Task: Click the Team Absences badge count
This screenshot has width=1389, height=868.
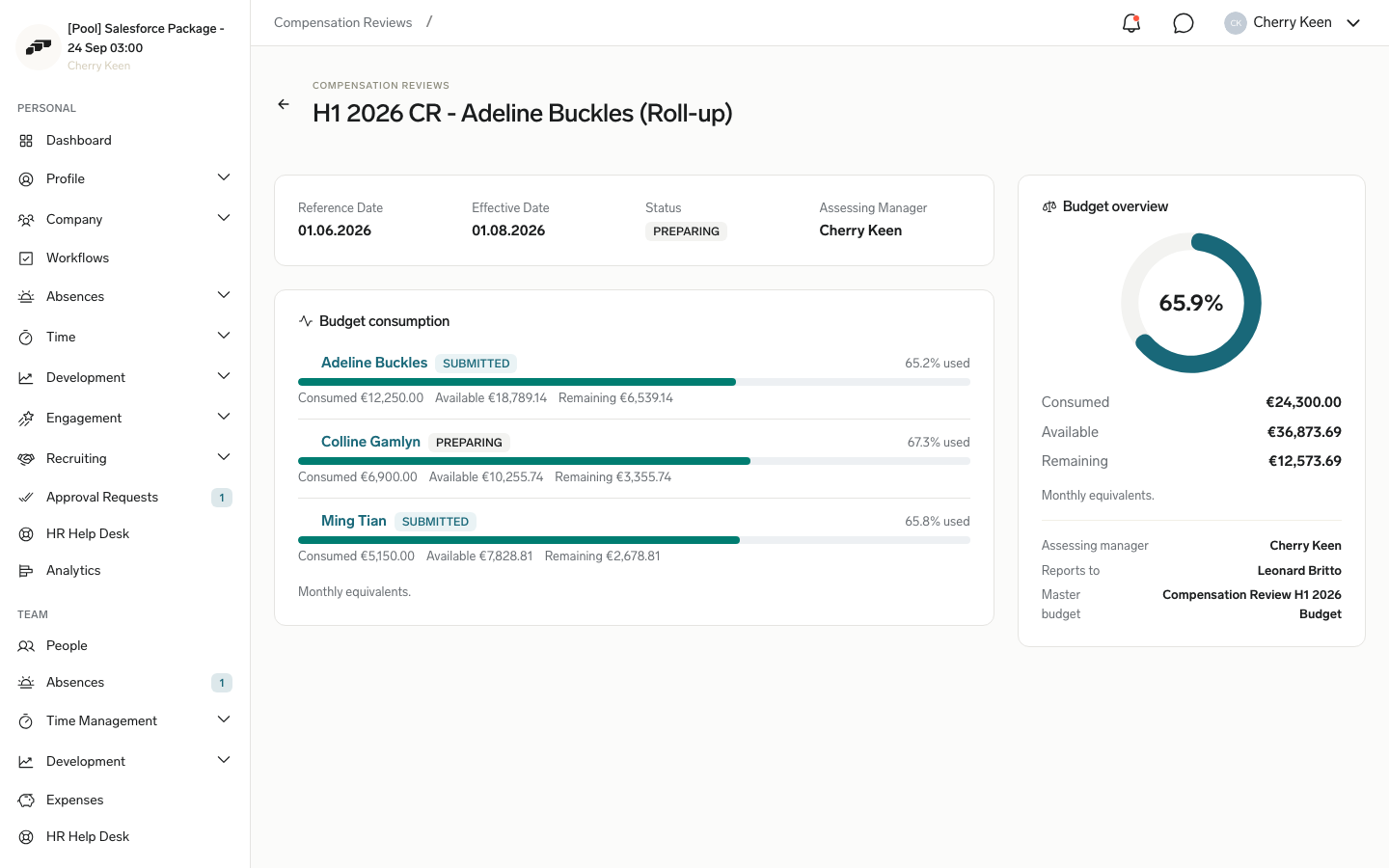Action: pyautogui.click(x=222, y=683)
